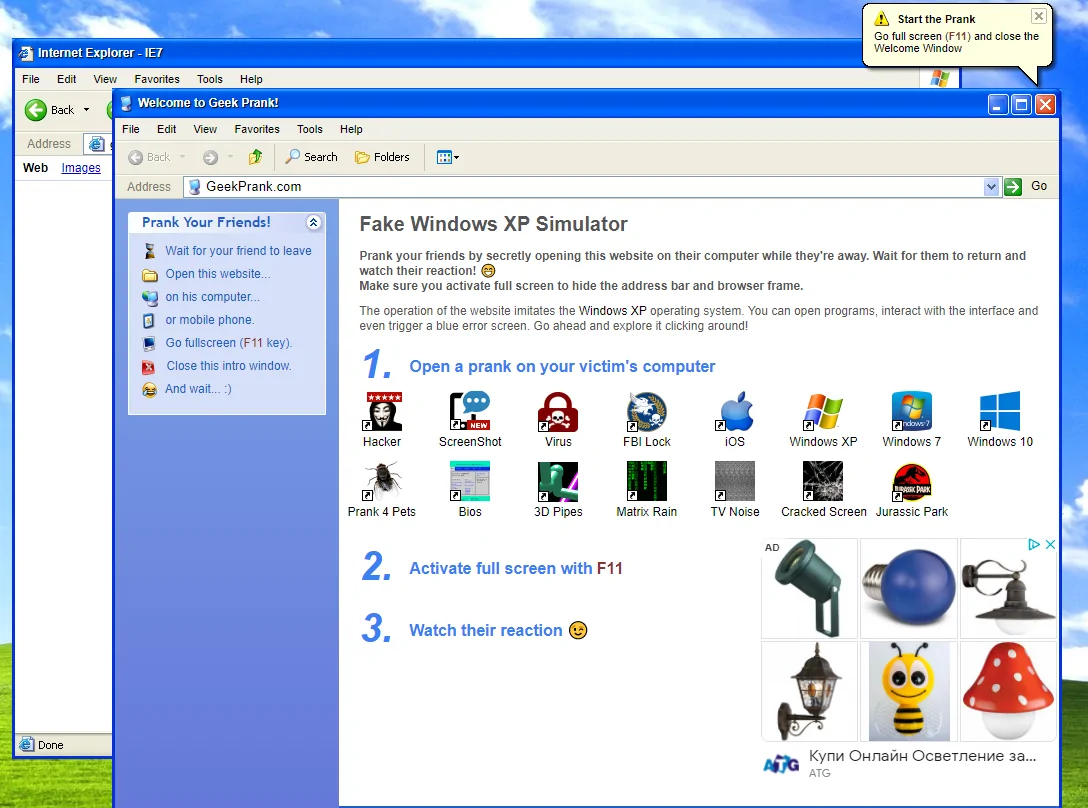Viewport: 1088px width, 808px height.
Task: Click 'Open this website...' sidebar item
Action: 218,273
